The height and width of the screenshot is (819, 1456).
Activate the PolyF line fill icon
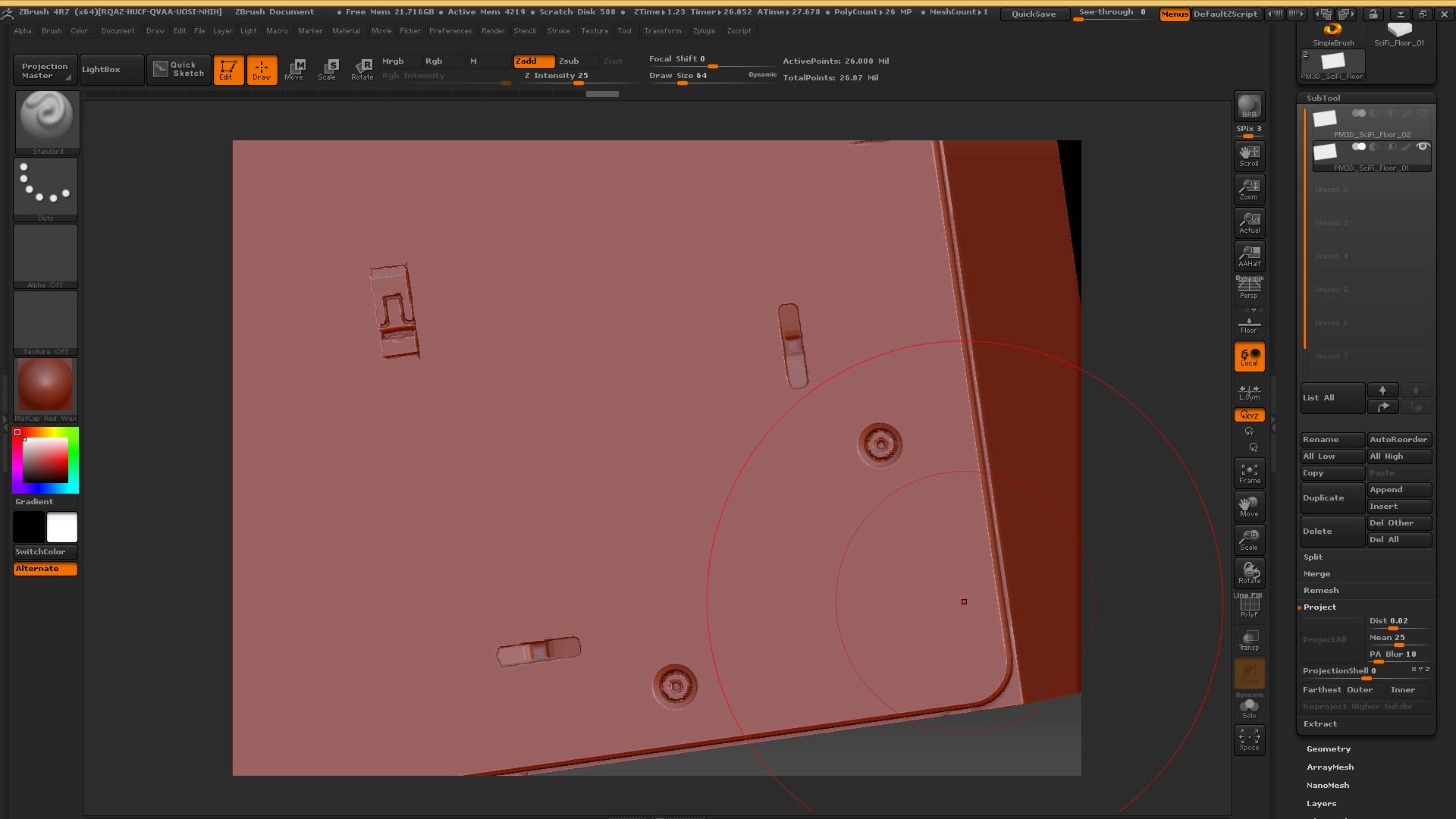[1249, 607]
